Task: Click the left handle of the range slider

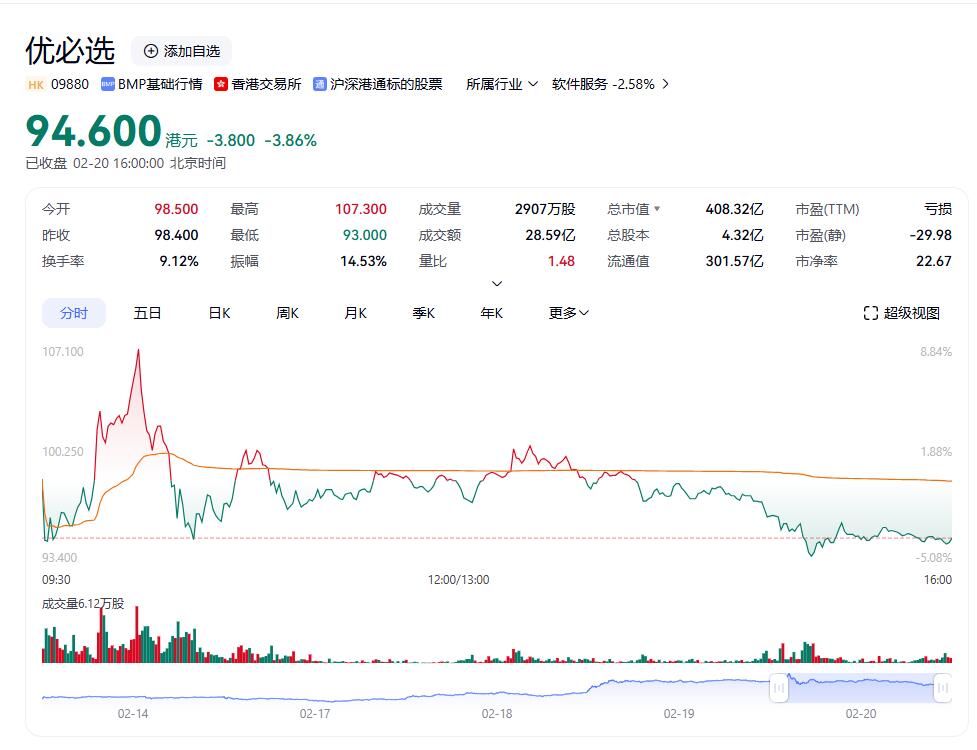Action: point(779,688)
